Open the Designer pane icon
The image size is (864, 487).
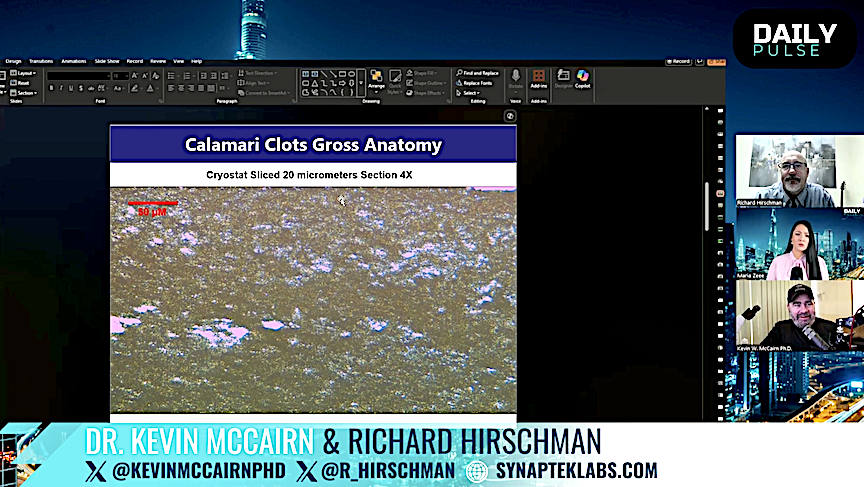point(563,78)
